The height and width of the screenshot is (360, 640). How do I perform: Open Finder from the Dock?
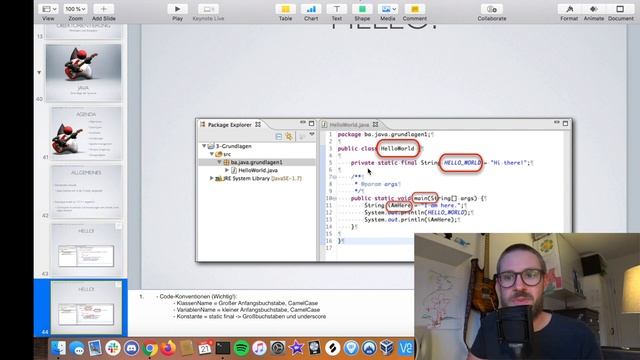(58, 348)
